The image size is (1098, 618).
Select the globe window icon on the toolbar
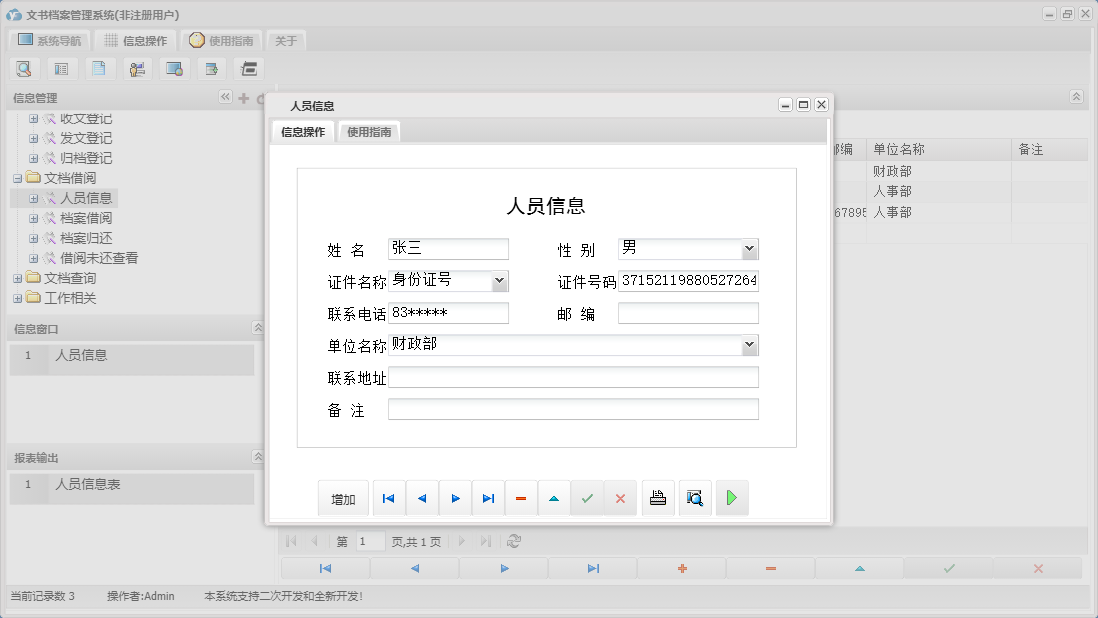click(174, 68)
